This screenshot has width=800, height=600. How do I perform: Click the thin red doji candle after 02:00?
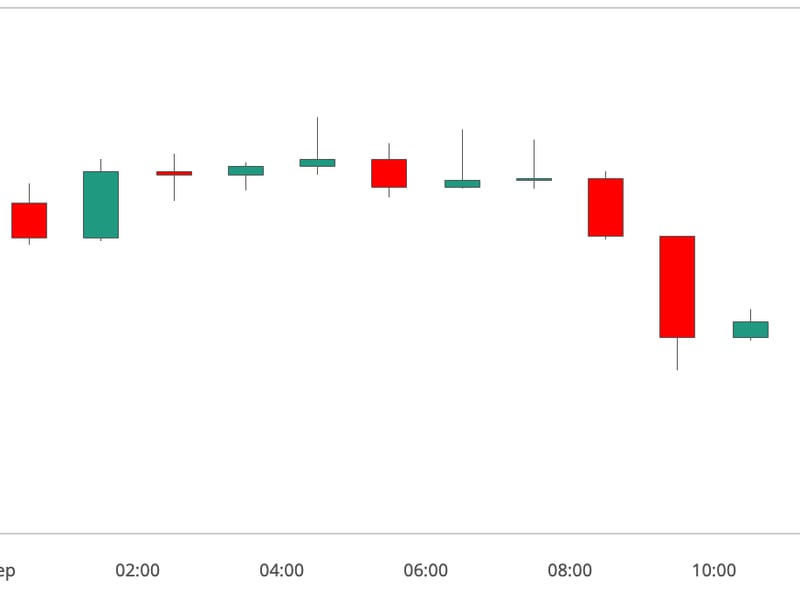(x=174, y=173)
